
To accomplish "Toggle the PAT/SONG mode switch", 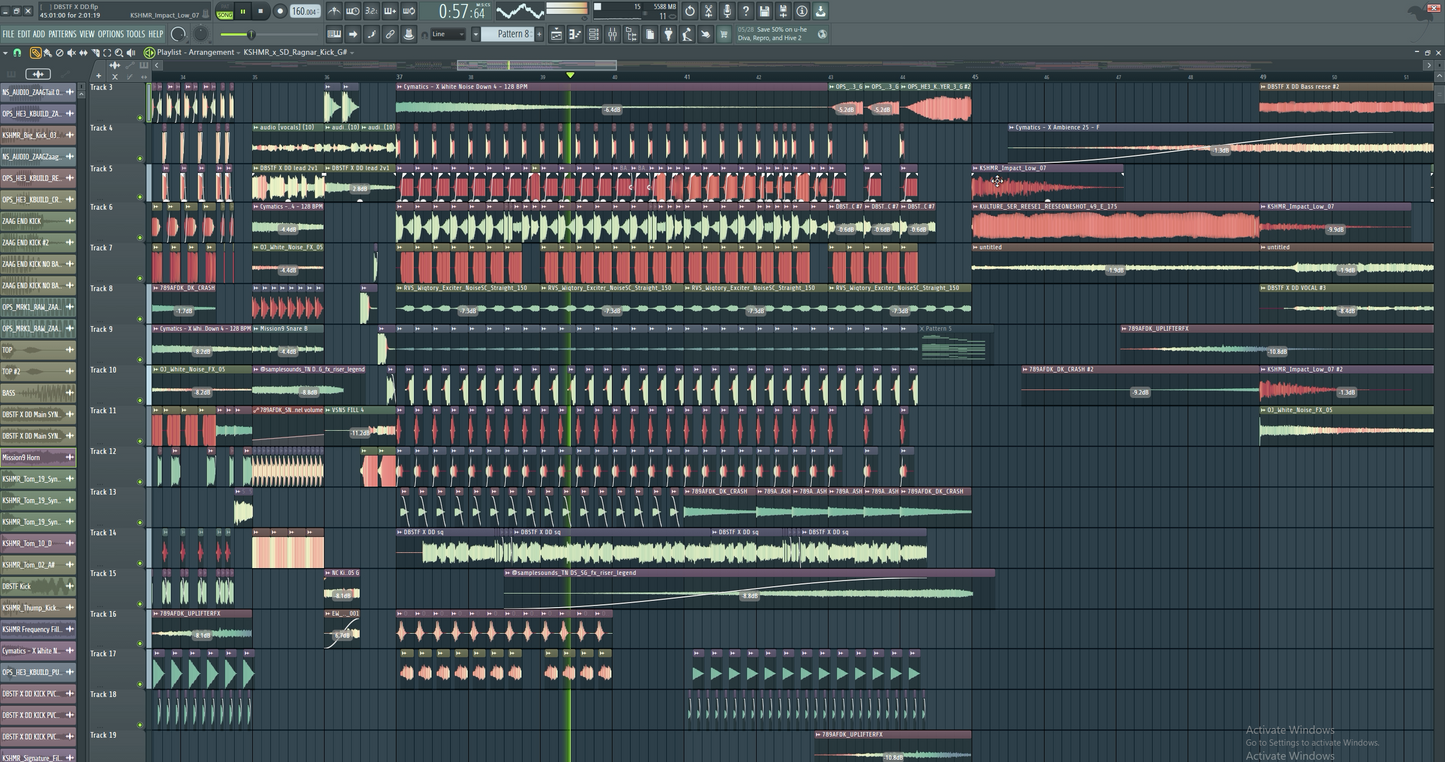I will pos(224,11).
